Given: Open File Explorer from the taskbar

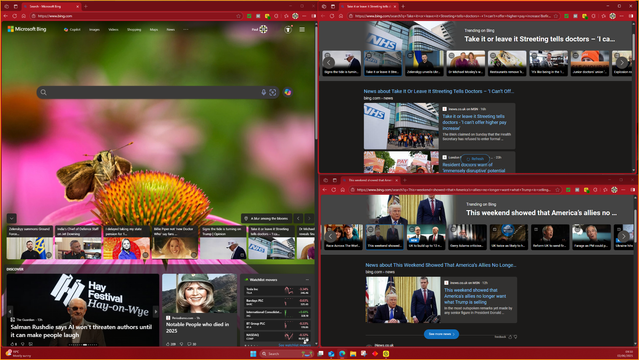Looking at the screenshot, I should [353, 353].
